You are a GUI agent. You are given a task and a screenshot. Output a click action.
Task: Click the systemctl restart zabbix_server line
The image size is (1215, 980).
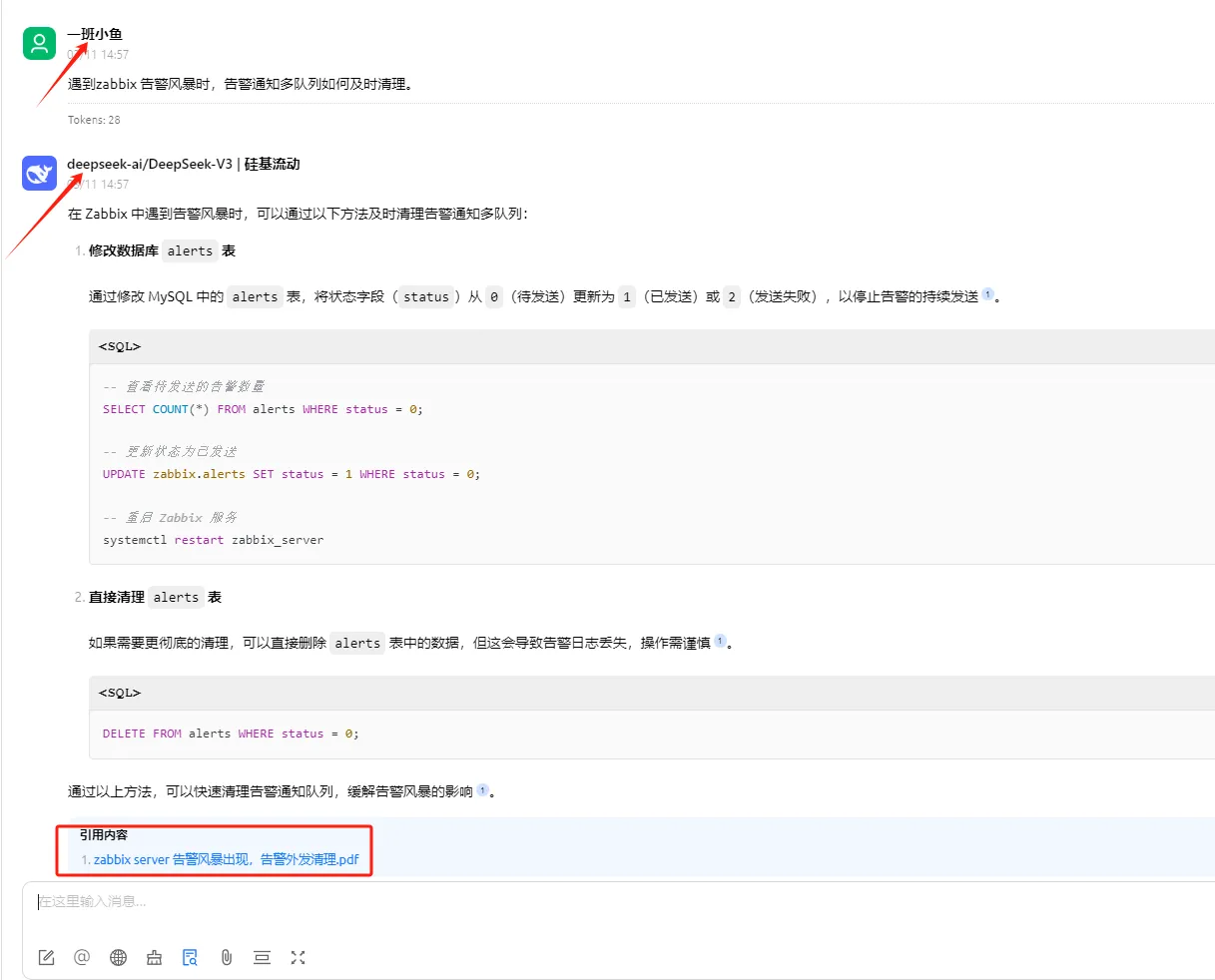coord(213,540)
